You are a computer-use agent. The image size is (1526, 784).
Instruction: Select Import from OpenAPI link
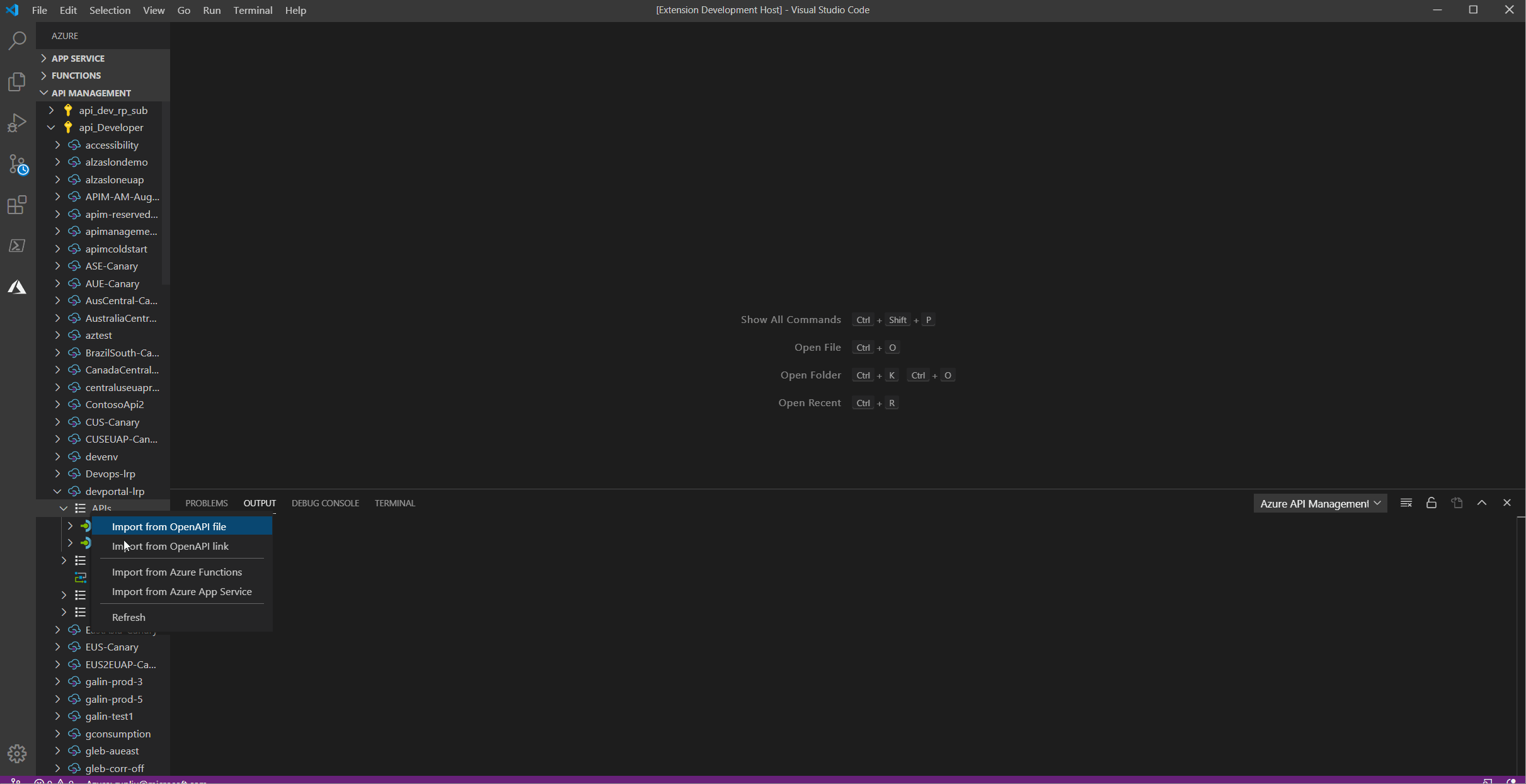[x=170, y=546]
